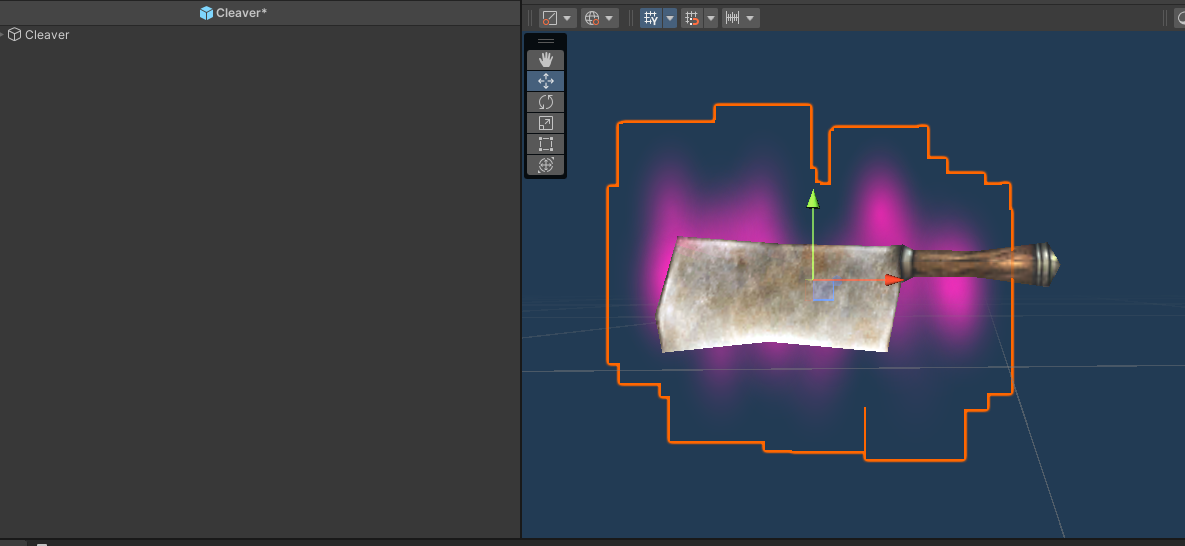Open the grid axis settings dropdown
This screenshot has height=546, width=1185.
(670, 18)
